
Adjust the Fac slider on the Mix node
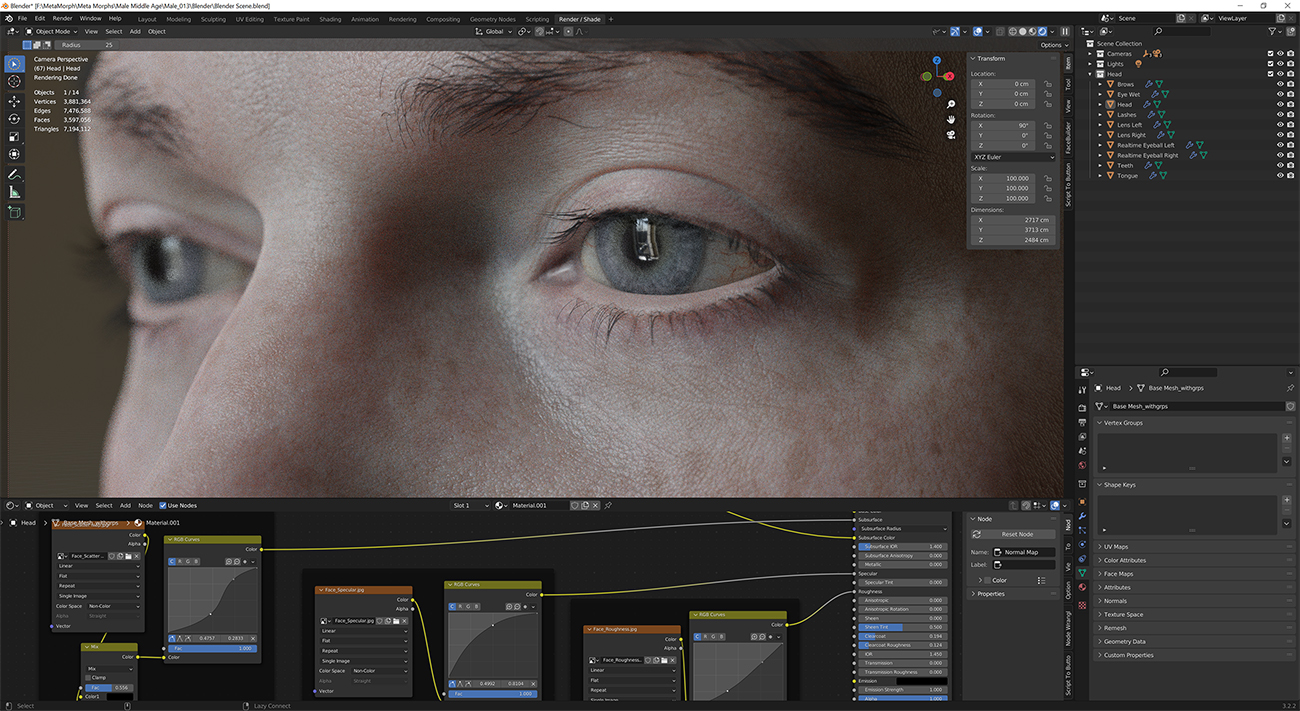tap(108, 688)
